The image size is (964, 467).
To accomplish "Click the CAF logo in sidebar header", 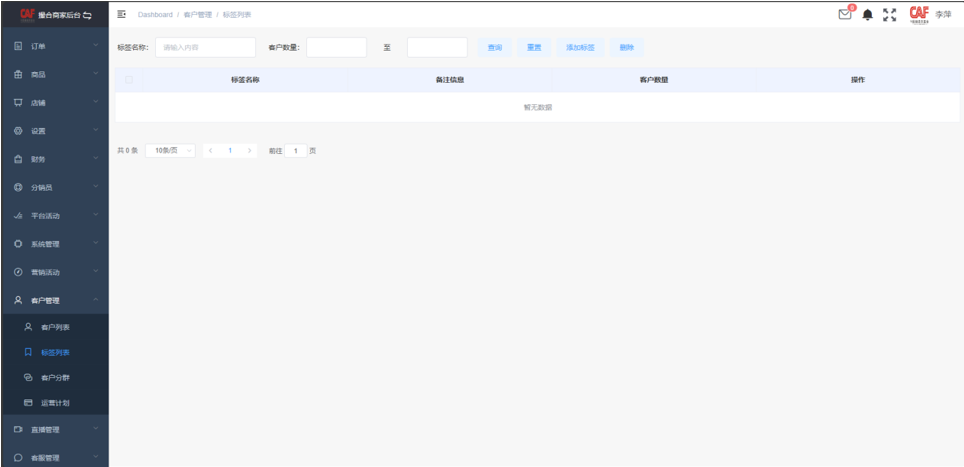I will point(28,14).
